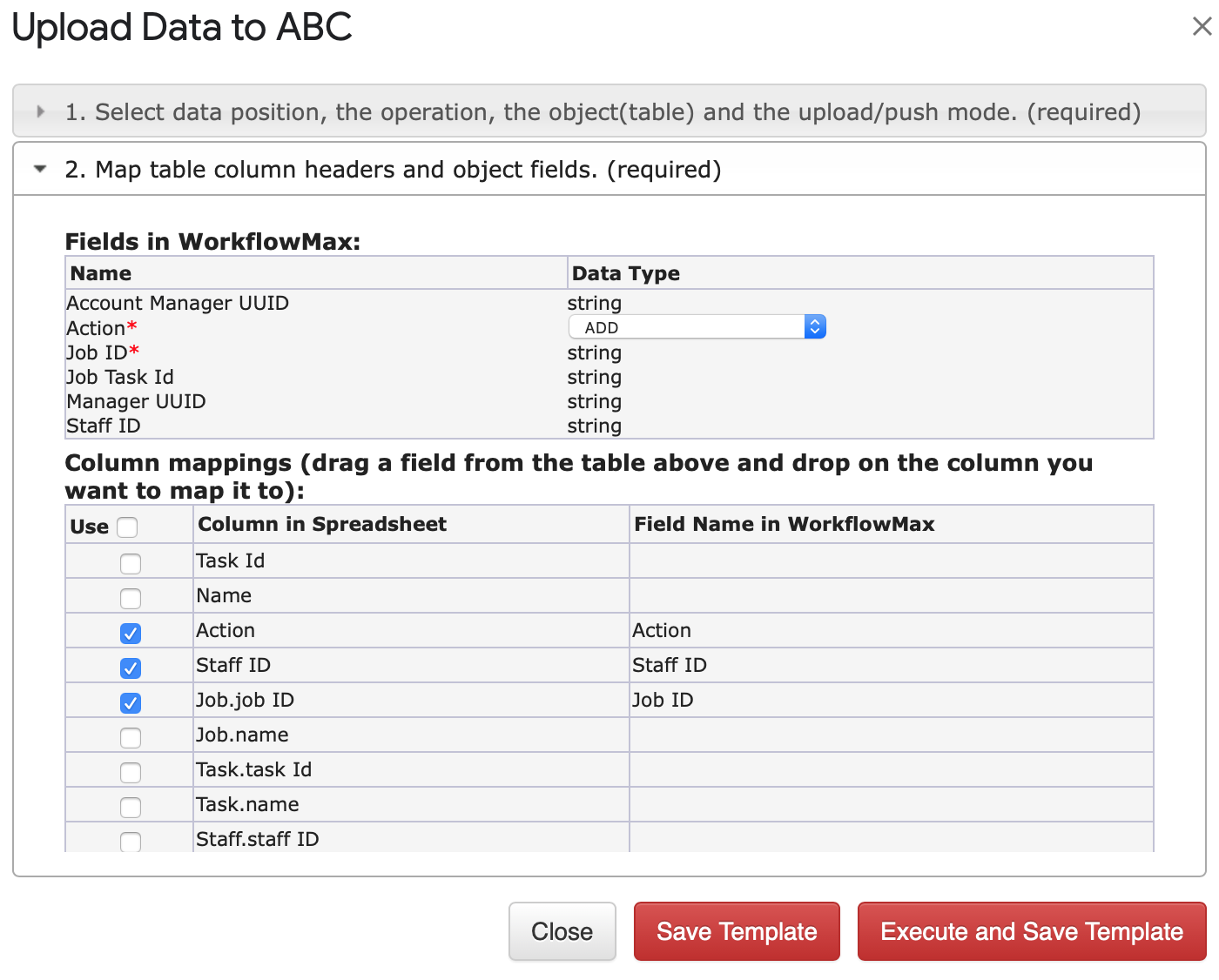Check the Task.task Id row checkbox
The height and width of the screenshot is (980, 1219).
click(131, 772)
